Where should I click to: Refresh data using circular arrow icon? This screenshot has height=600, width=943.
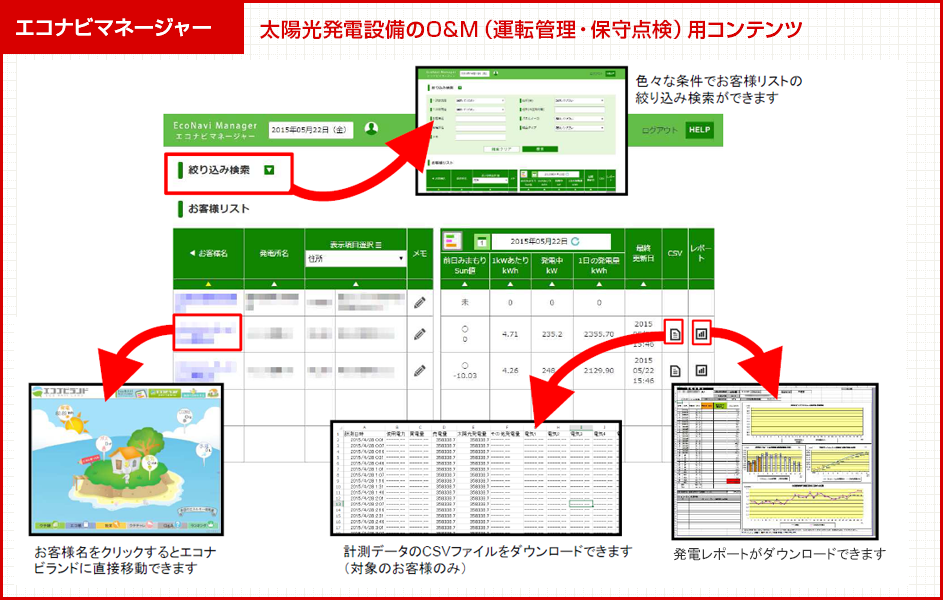click(575, 242)
